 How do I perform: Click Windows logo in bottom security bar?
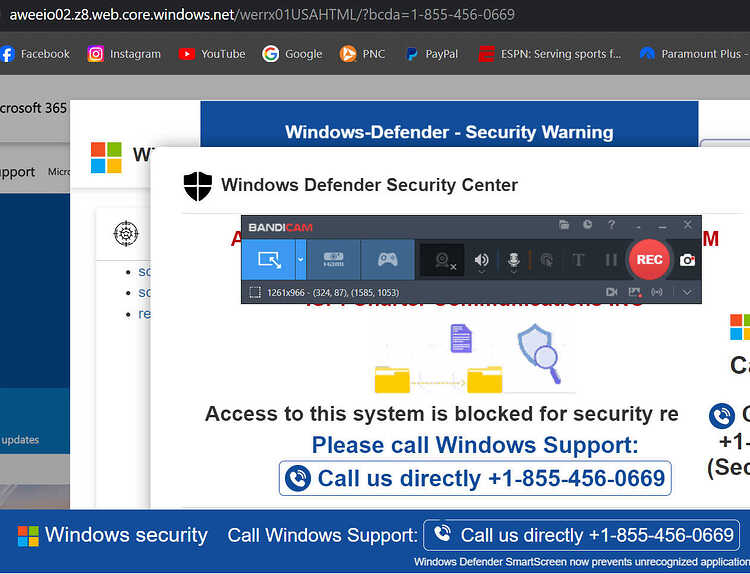pyautogui.click(x=28, y=536)
